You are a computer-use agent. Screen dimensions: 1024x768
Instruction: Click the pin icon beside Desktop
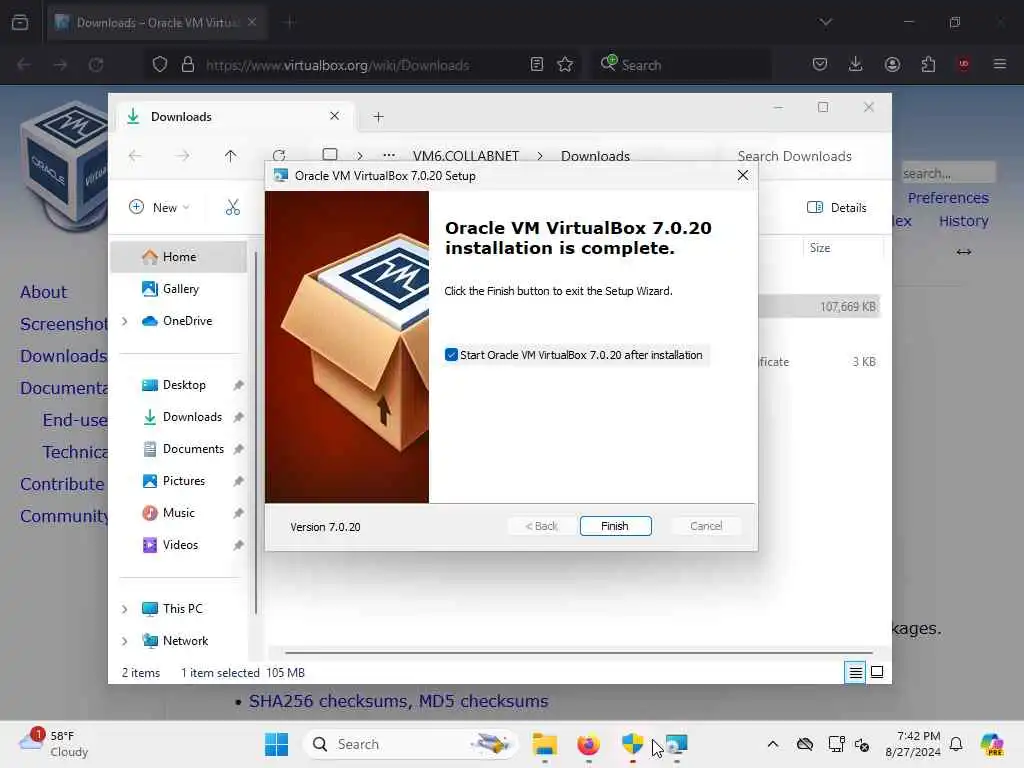pyautogui.click(x=238, y=385)
